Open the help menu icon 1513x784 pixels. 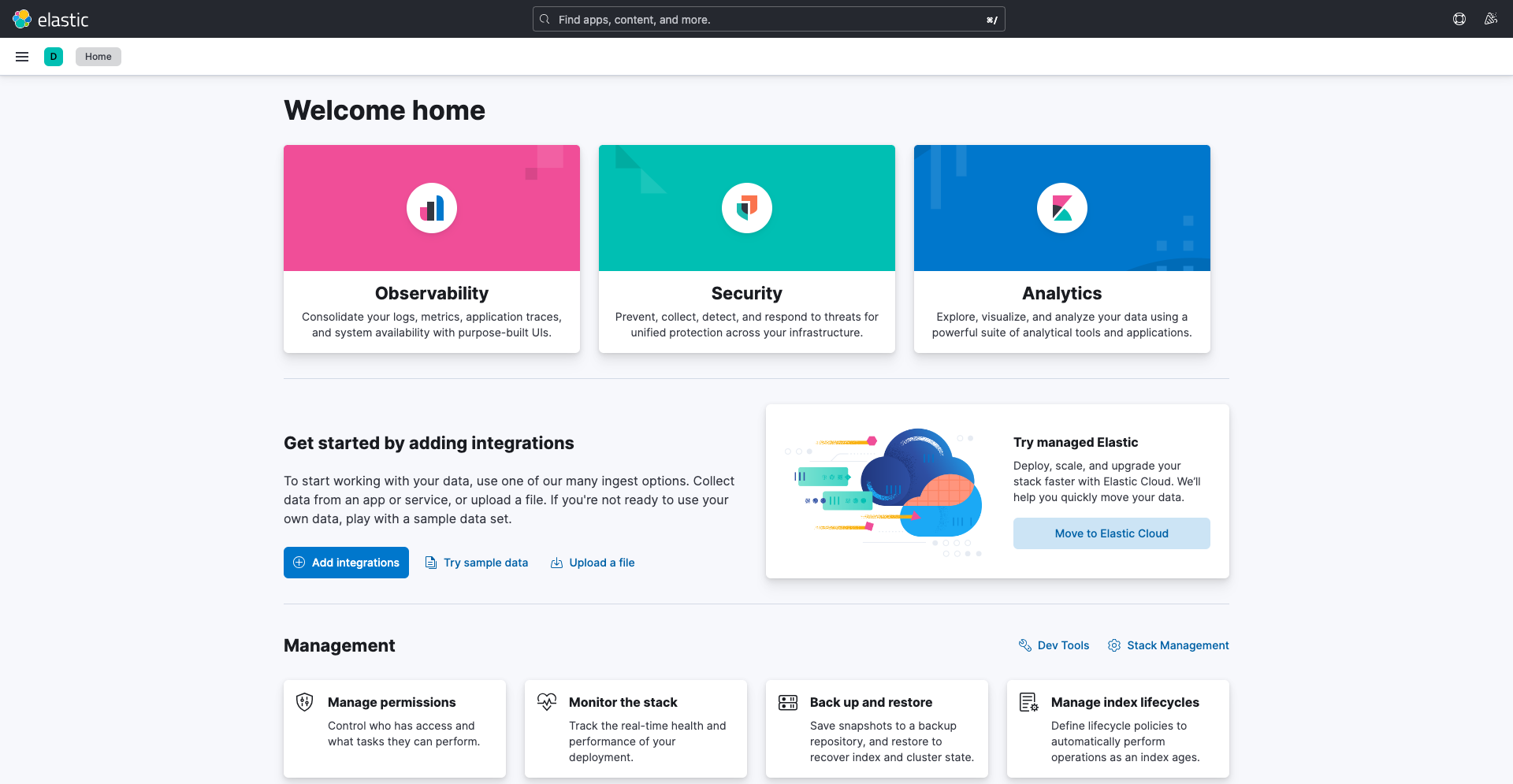coord(1459,19)
